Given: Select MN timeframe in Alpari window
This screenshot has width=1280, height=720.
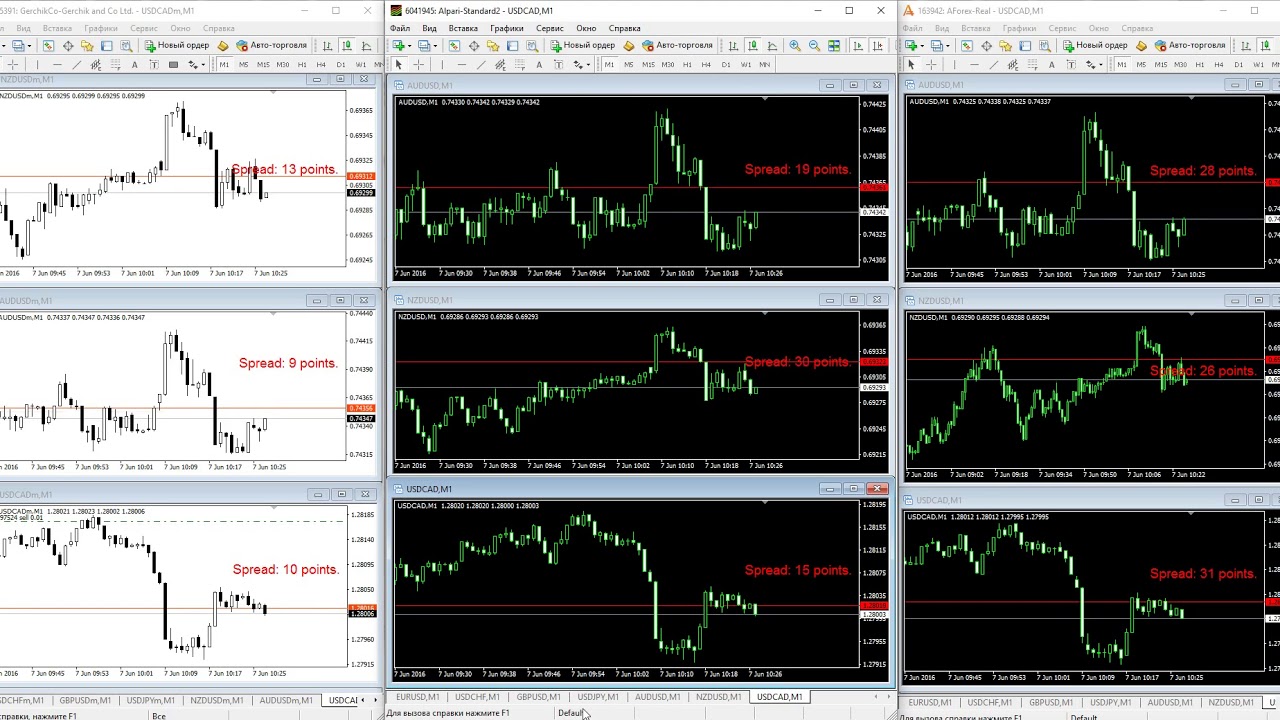Looking at the screenshot, I should [764, 64].
